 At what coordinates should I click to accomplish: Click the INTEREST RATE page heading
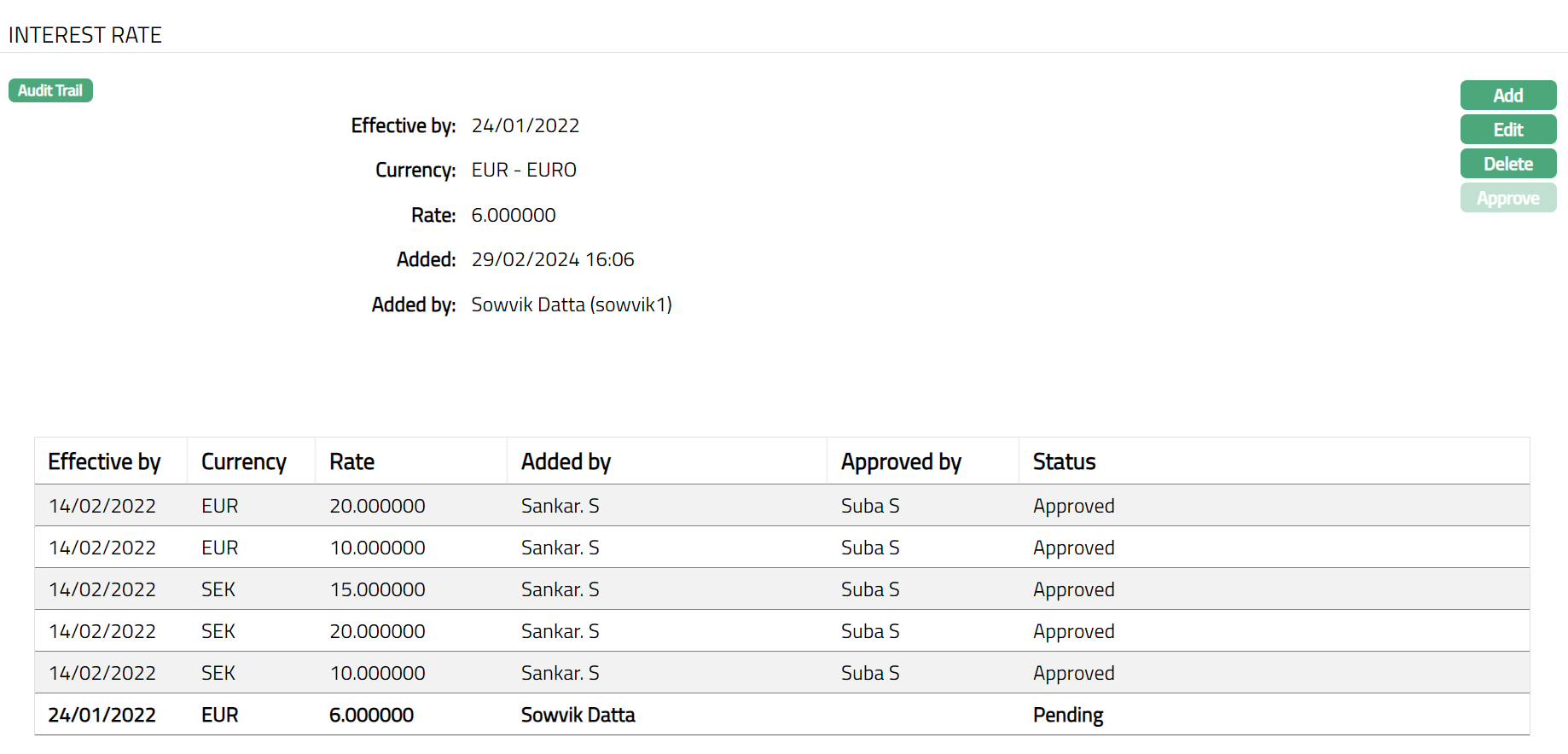[85, 35]
